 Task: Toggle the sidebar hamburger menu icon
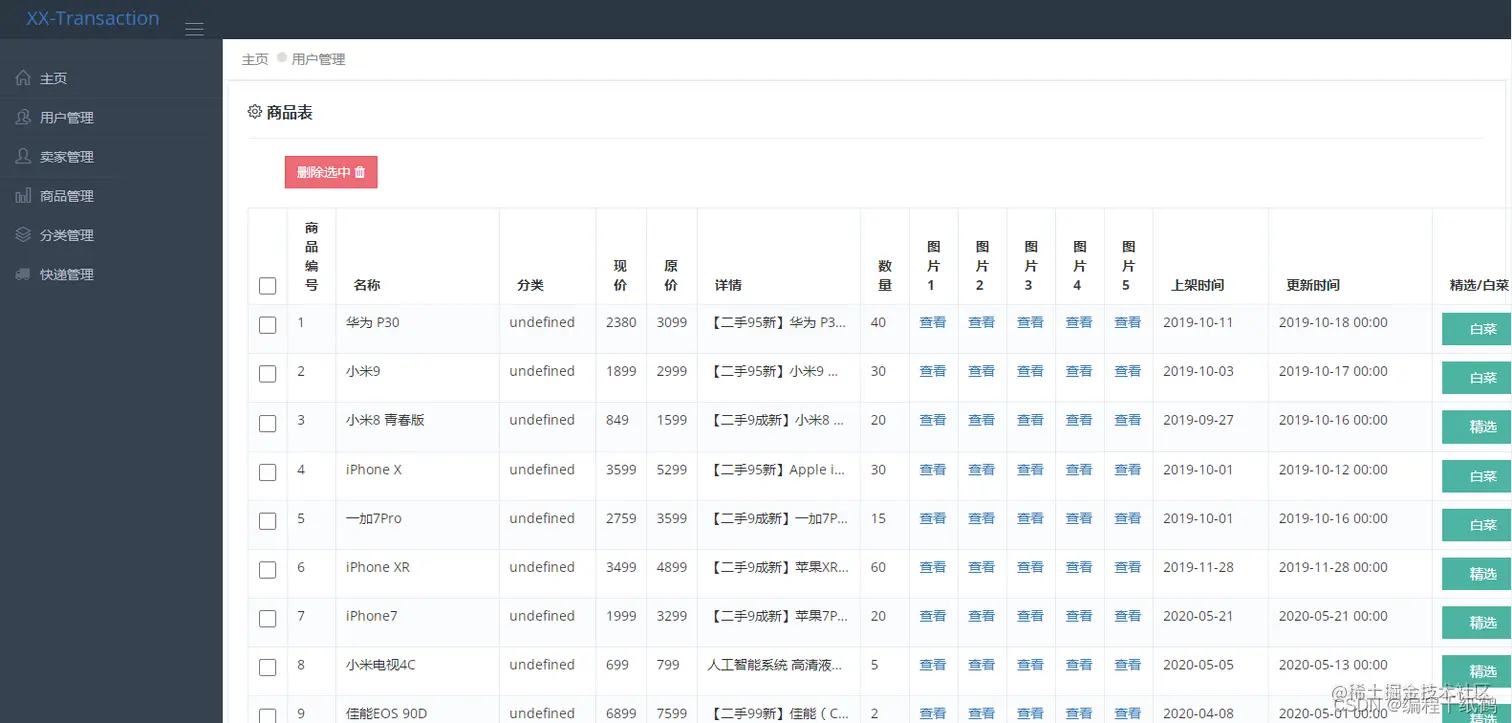(195, 29)
